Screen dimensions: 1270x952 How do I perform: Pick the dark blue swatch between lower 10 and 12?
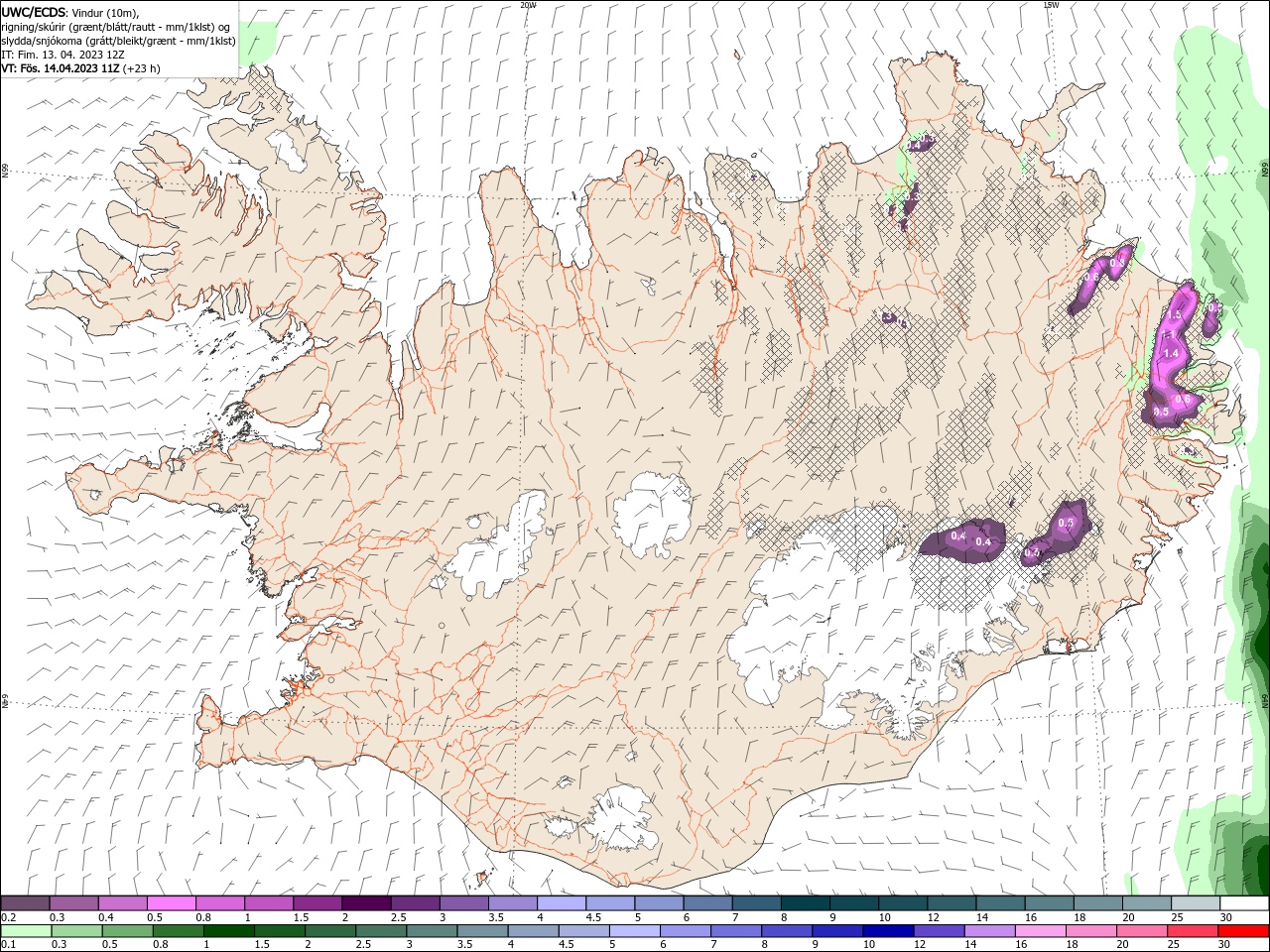click(888, 931)
